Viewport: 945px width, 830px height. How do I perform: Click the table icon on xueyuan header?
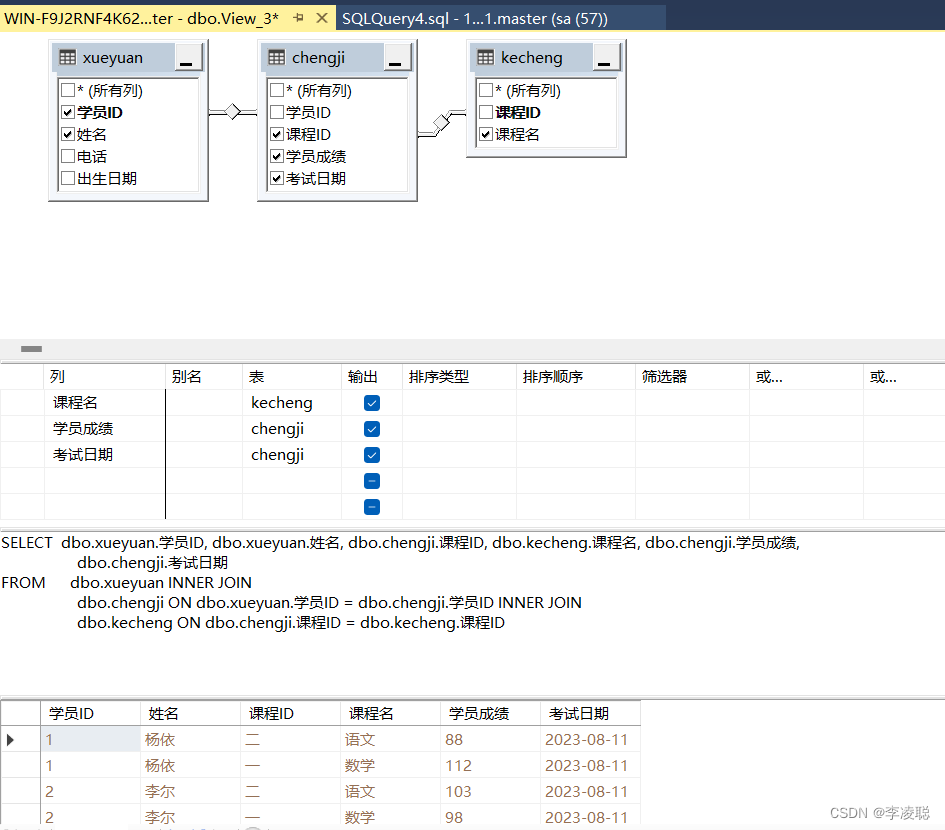pos(67,58)
